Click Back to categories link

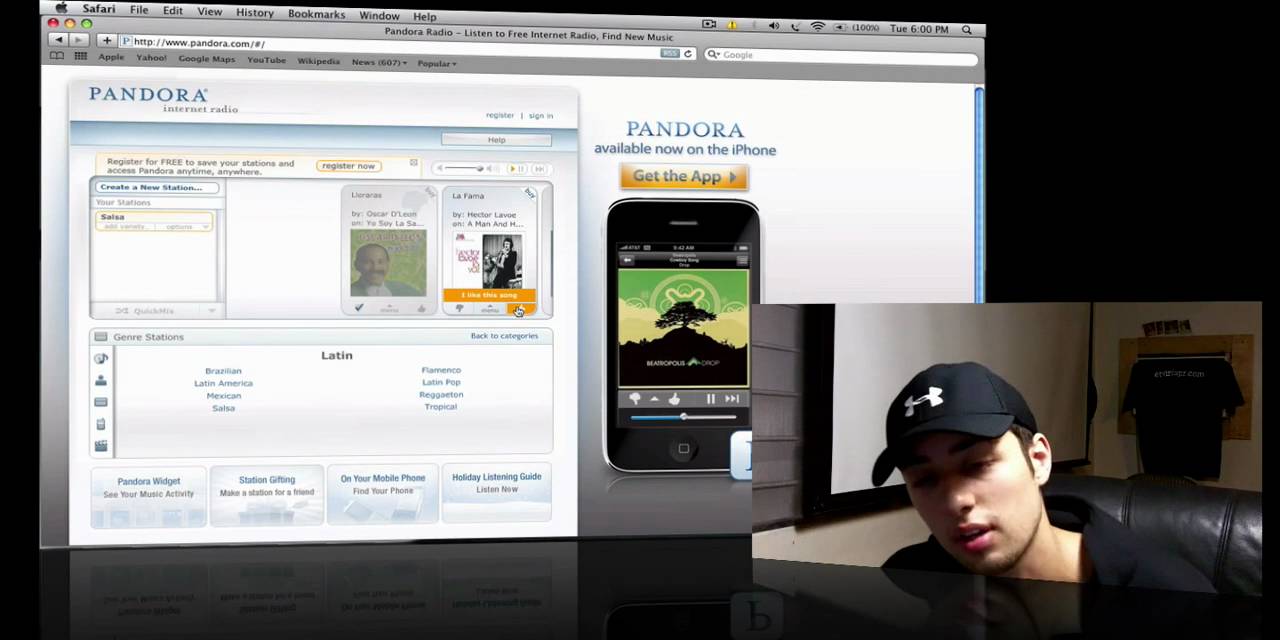(504, 336)
